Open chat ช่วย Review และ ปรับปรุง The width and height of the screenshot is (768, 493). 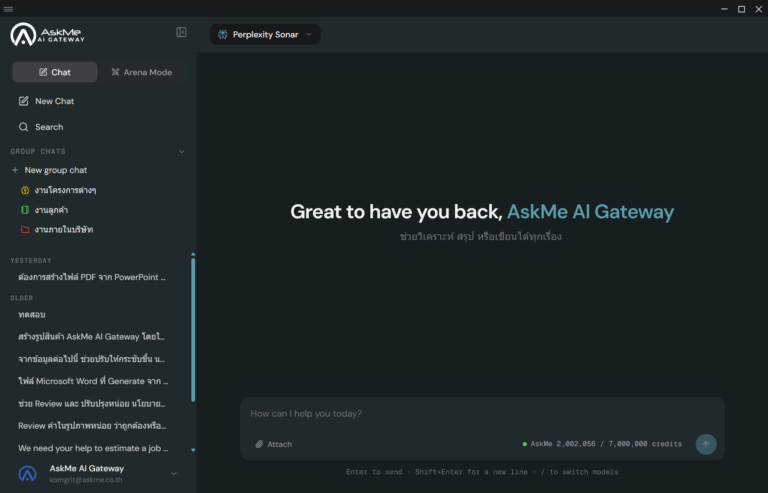[92, 403]
